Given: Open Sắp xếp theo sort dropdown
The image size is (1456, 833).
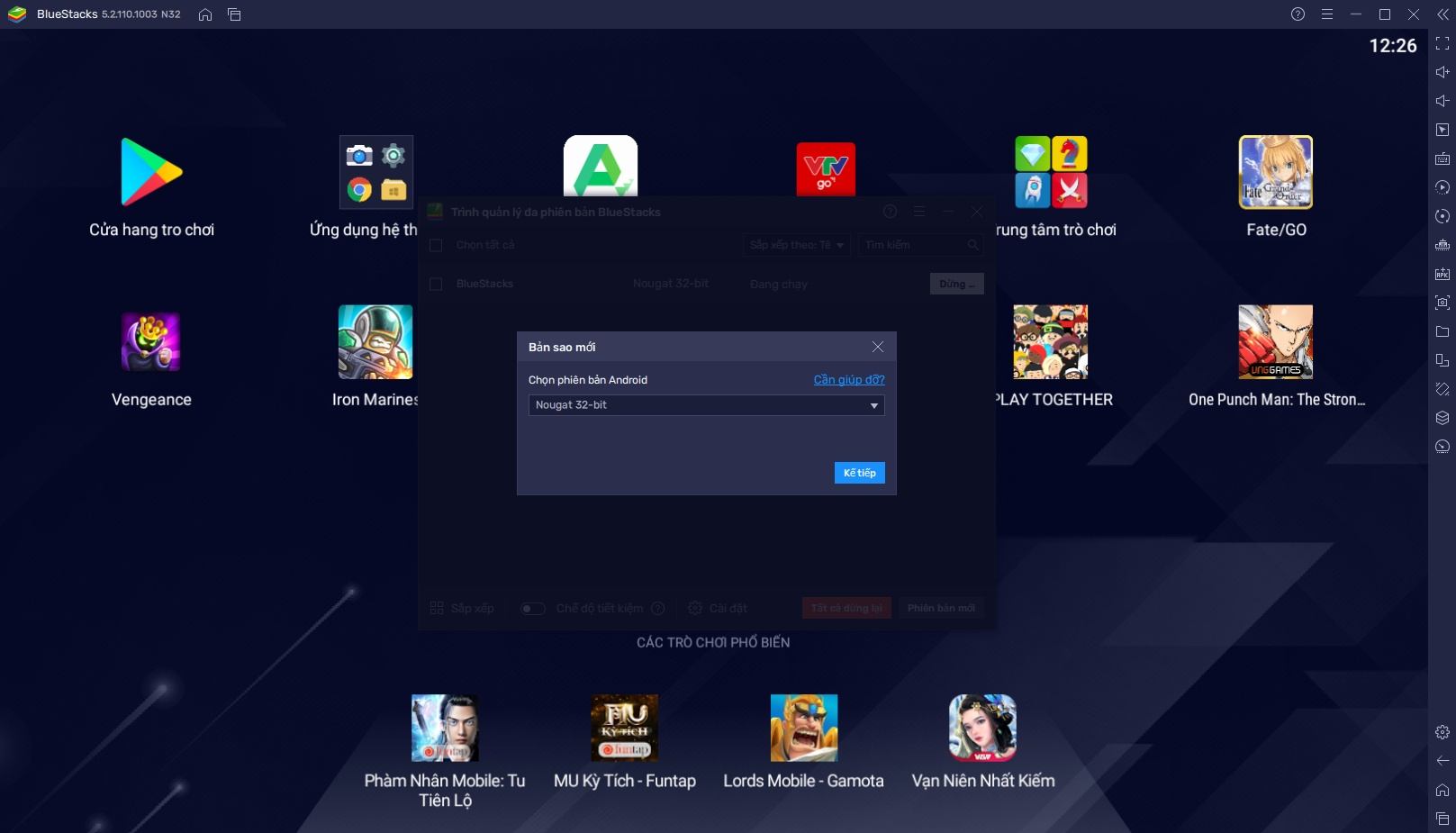Looking at the screenshot, I should (797, 245).
